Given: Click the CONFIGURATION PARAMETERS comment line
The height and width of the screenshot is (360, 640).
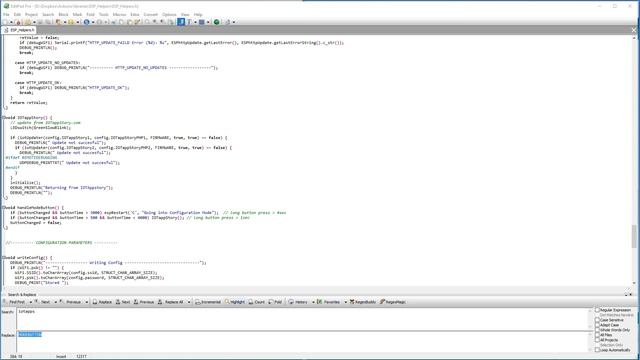Looking at the screenshot, I should coord(62,243).
